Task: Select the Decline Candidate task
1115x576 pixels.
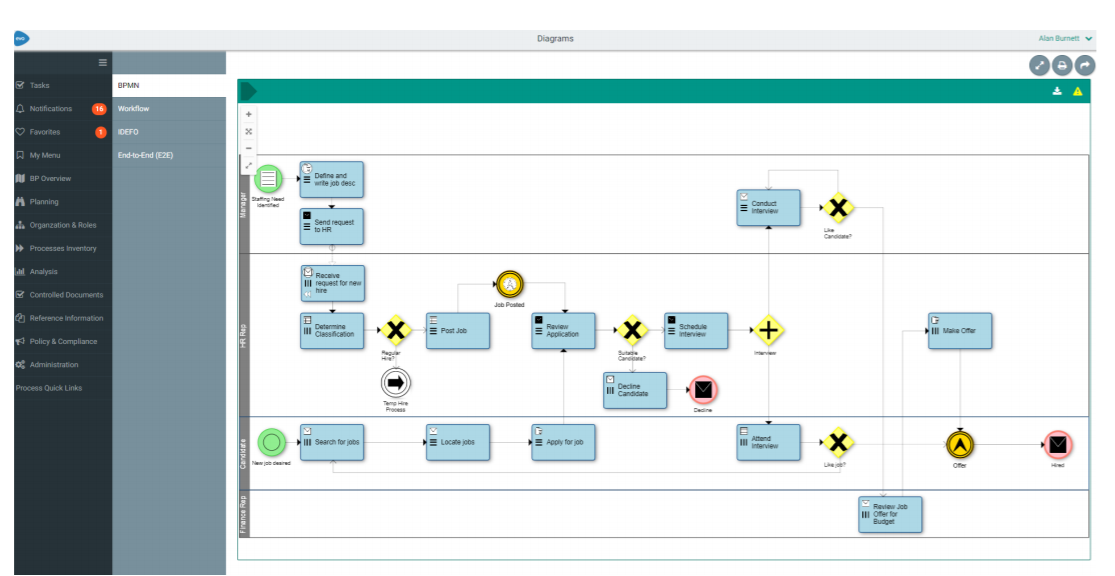Action: [635, 390]
